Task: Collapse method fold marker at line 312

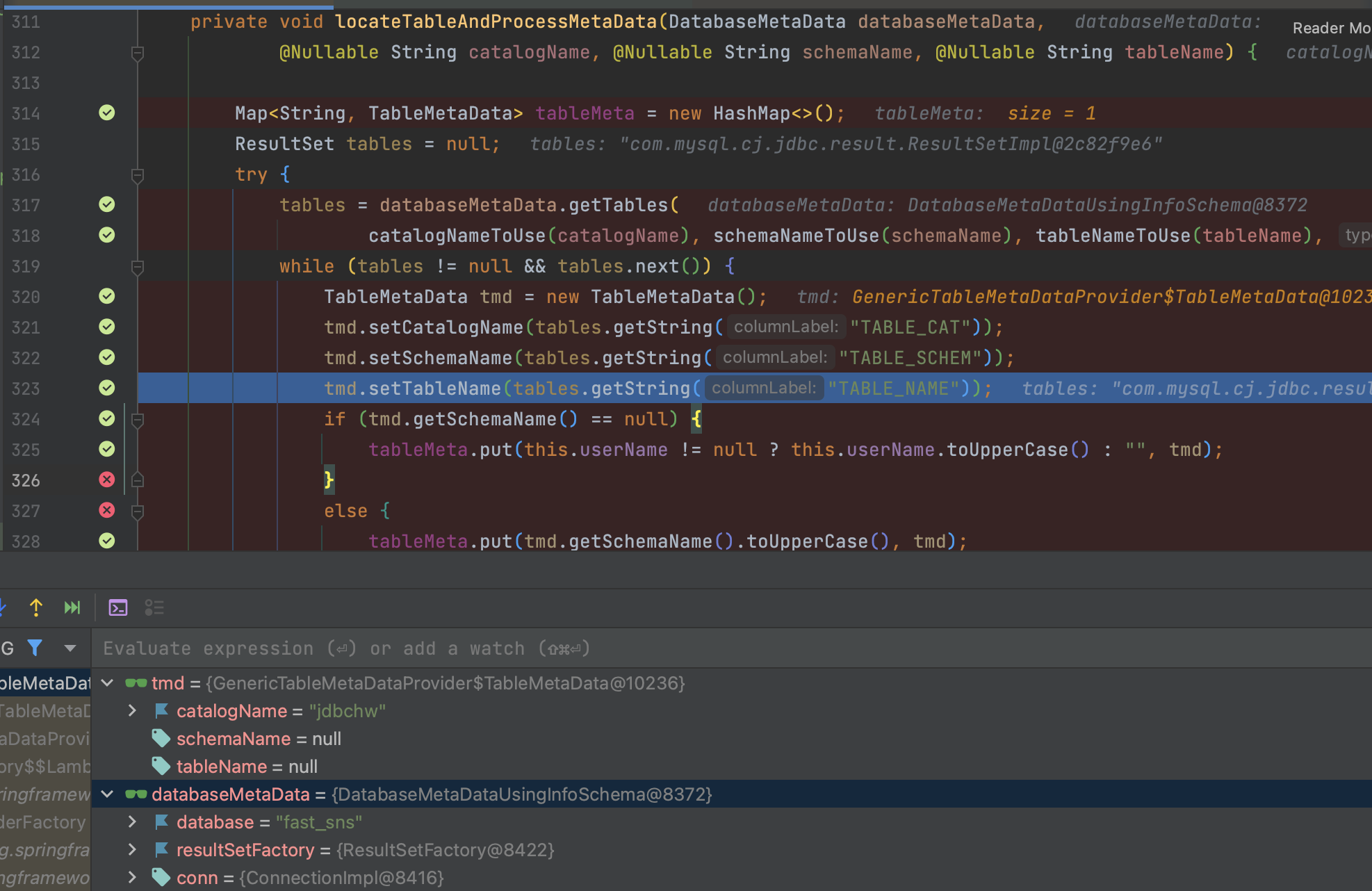Action: (x=138, y=53)
